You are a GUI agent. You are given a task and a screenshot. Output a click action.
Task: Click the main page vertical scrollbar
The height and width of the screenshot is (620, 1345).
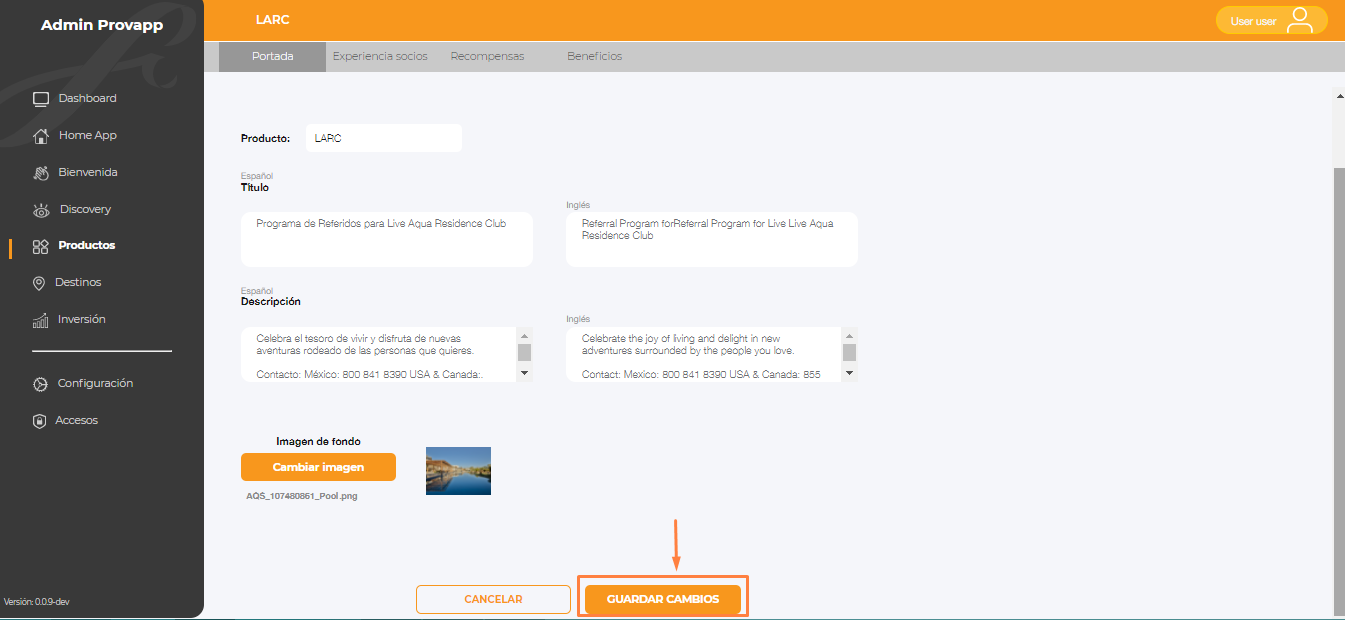click(1339, 391)
